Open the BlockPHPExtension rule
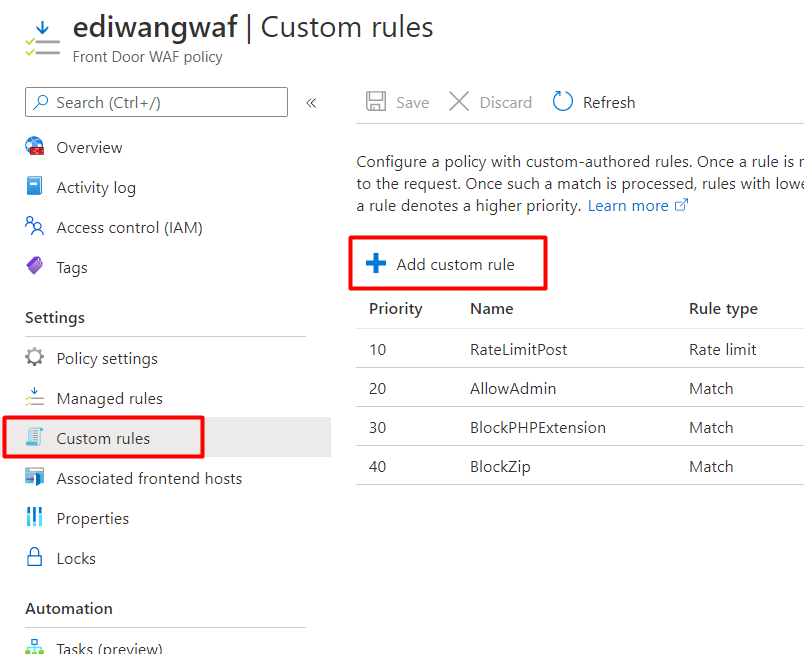804x654 pixels. [x=538, y=427]
